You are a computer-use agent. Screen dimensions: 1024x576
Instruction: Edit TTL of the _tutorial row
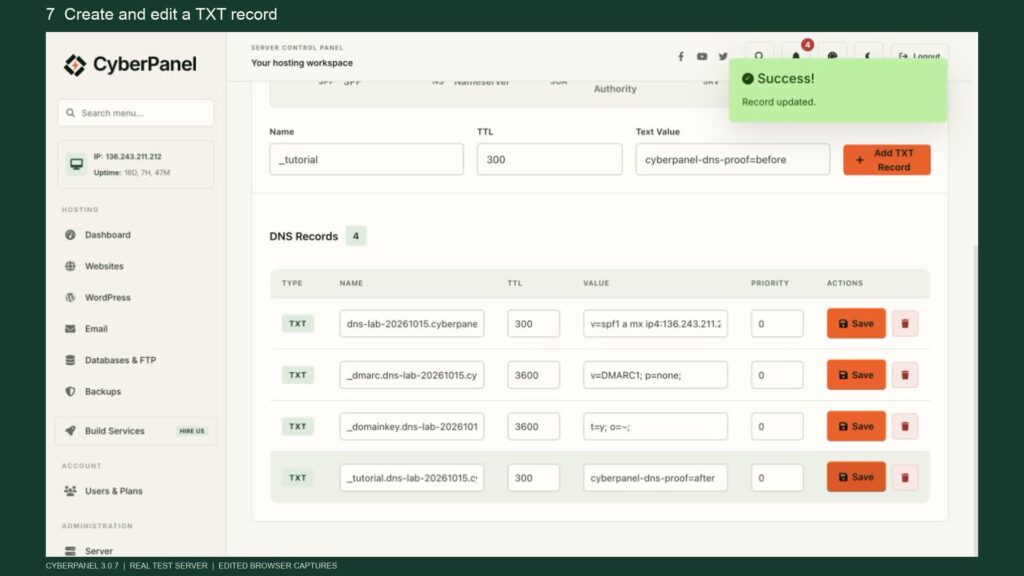(534, 477)
